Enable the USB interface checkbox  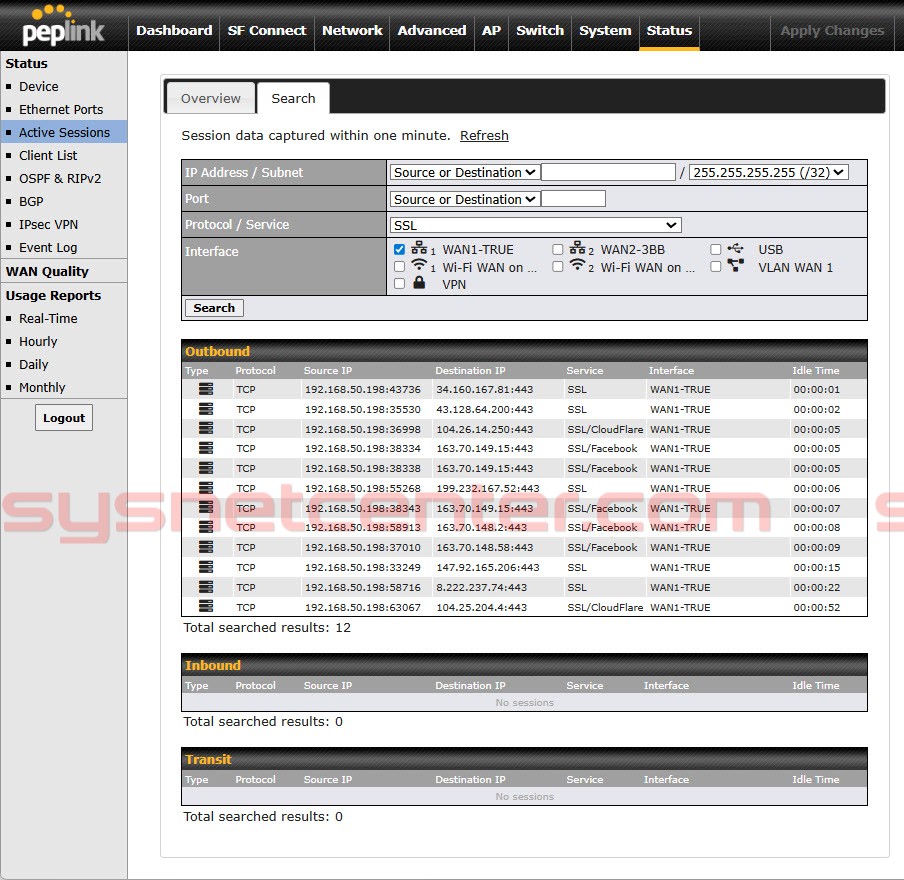(715, 249)
